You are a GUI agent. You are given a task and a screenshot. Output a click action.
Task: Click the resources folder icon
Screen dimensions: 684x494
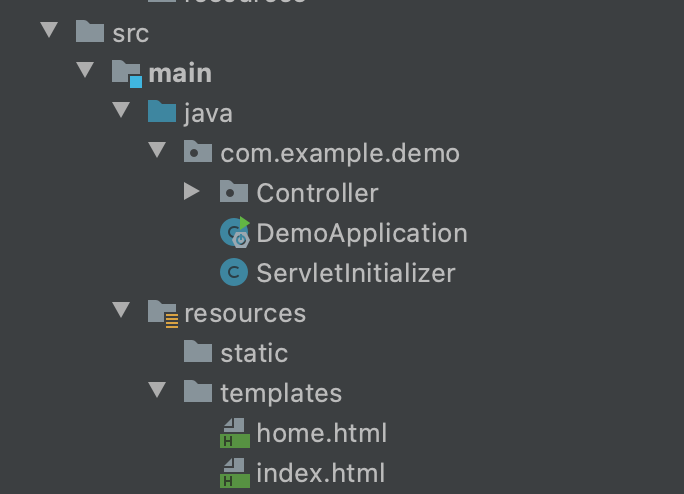[x=162, y=312]
